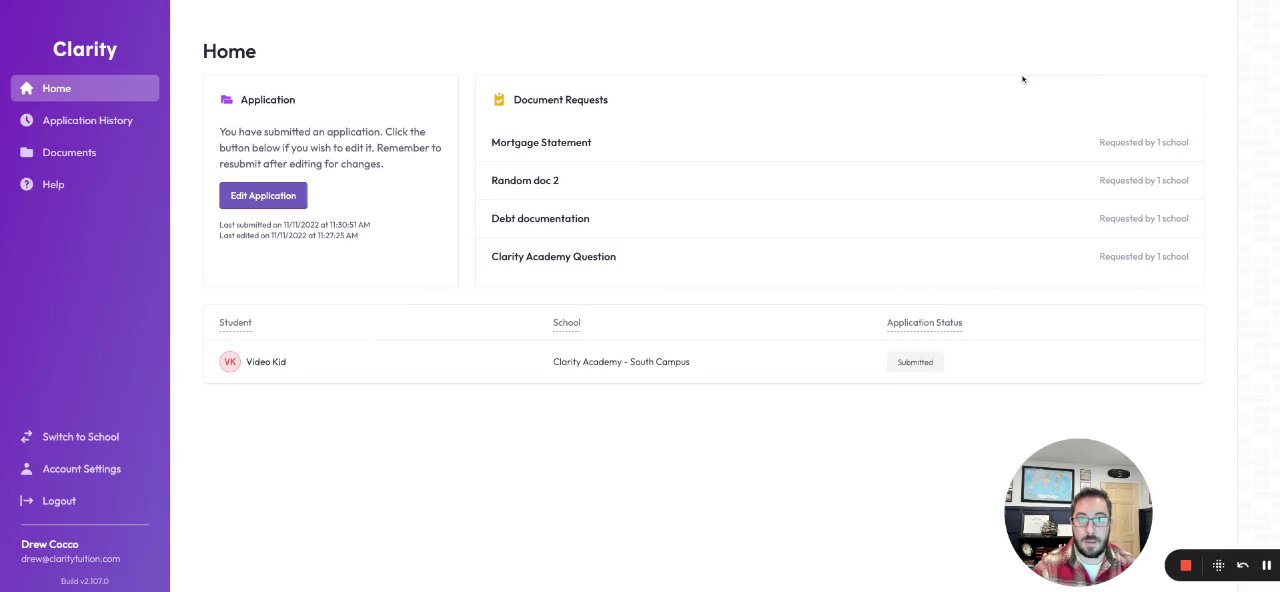Viewport: 1280px width, 592px height.
Task: Pause the screen recording
Action: coord(1266,565)
